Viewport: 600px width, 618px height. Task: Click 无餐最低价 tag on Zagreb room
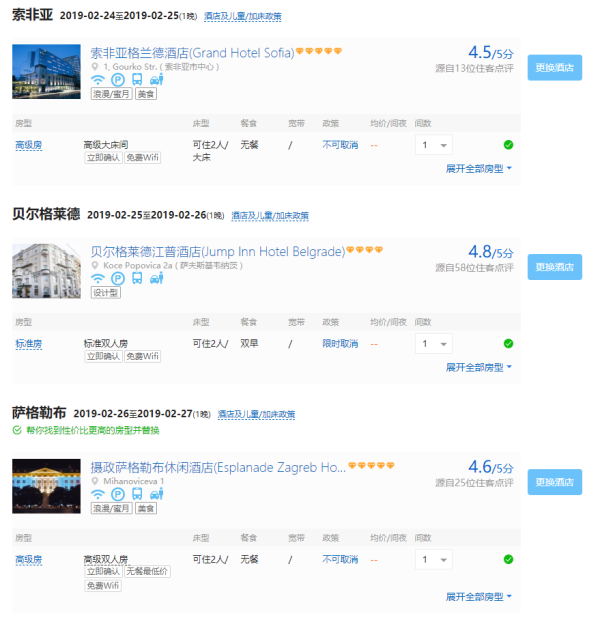pos(147,571)
